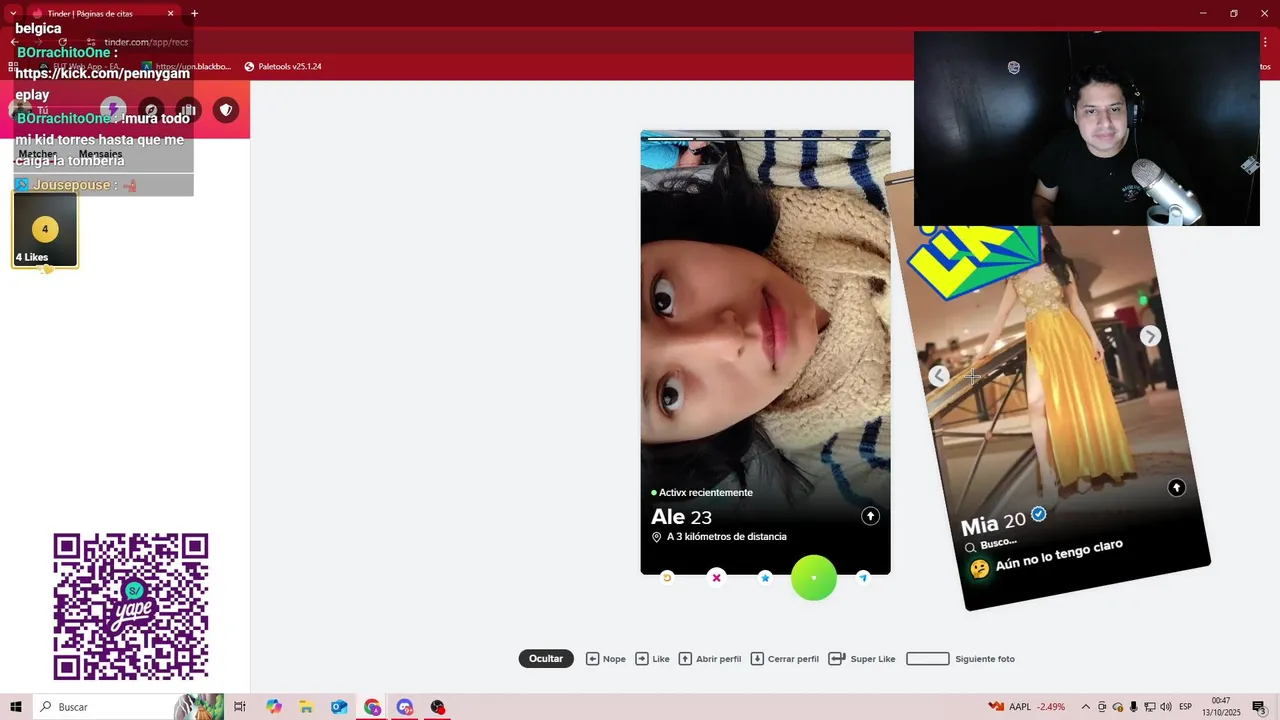Click the Super Like shortcut hint
1280x720 pixels.
coord(862,659)
